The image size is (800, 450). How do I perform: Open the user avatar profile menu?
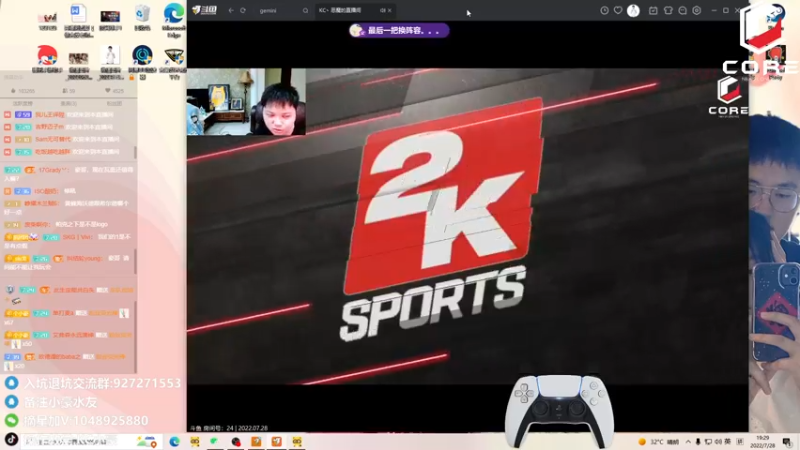coord(633,10)
